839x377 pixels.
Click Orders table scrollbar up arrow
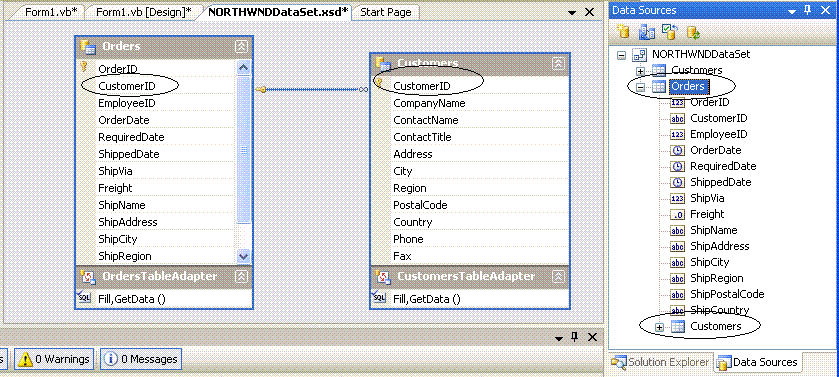point(243,67)
